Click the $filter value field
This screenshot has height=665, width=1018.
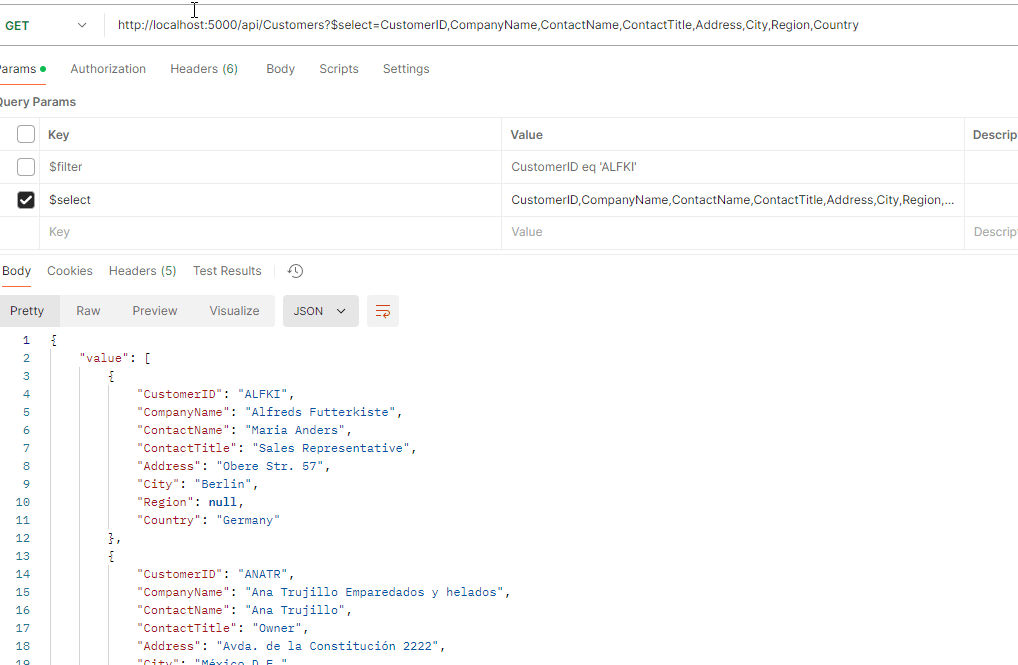point(730,167)
